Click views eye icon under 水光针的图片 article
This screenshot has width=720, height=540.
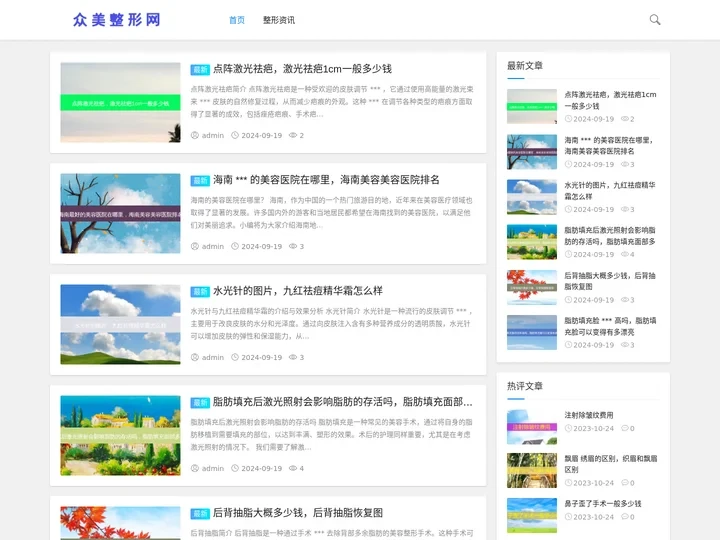click(293, 357)
